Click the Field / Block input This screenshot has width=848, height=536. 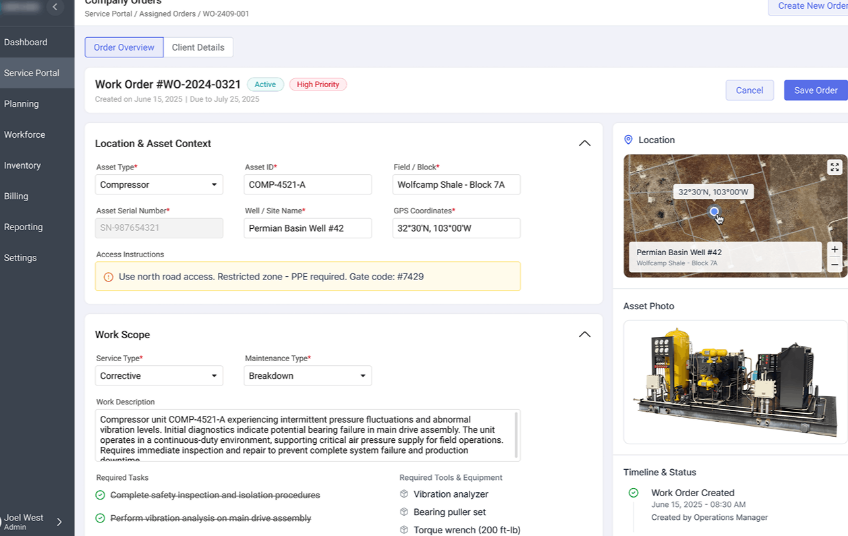[456, 184]
